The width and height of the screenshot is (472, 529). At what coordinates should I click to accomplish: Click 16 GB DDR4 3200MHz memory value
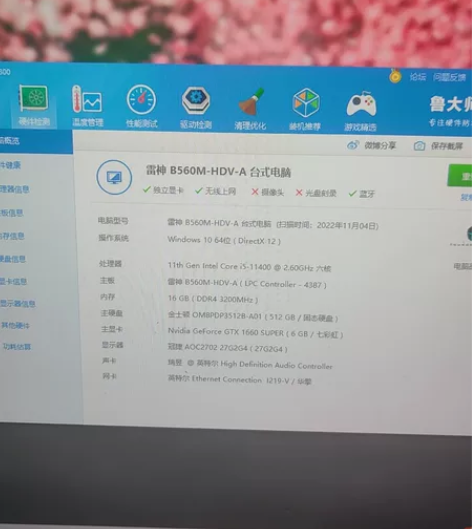pyautogui.click(x=213, y=299)
